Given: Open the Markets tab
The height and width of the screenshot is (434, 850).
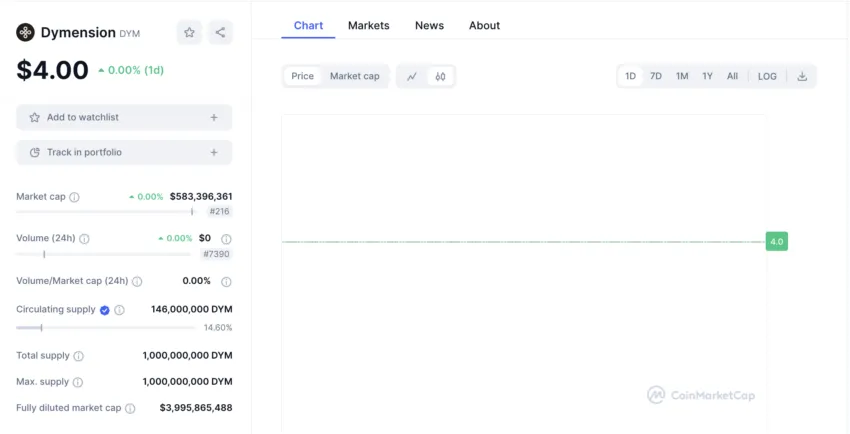Looking at the screenshot, I should [369, 25].
